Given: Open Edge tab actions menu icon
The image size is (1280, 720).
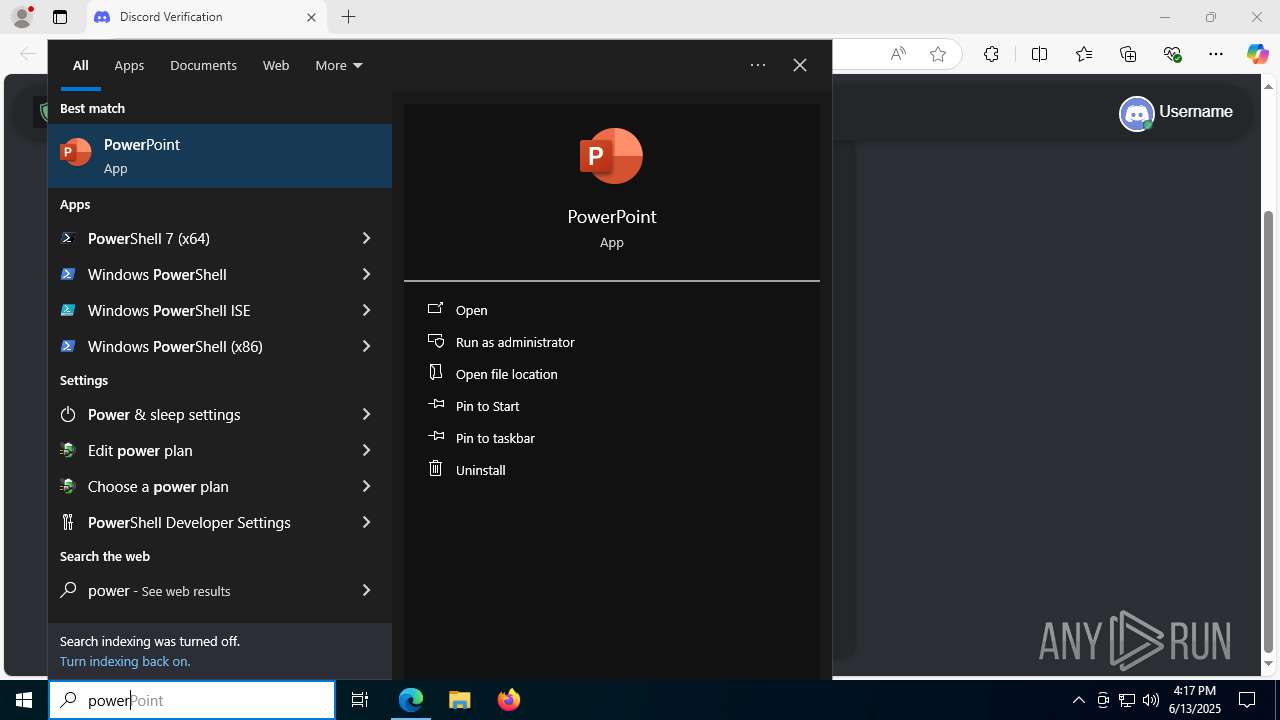Looking at the screenshot, I should pos(60,17).
